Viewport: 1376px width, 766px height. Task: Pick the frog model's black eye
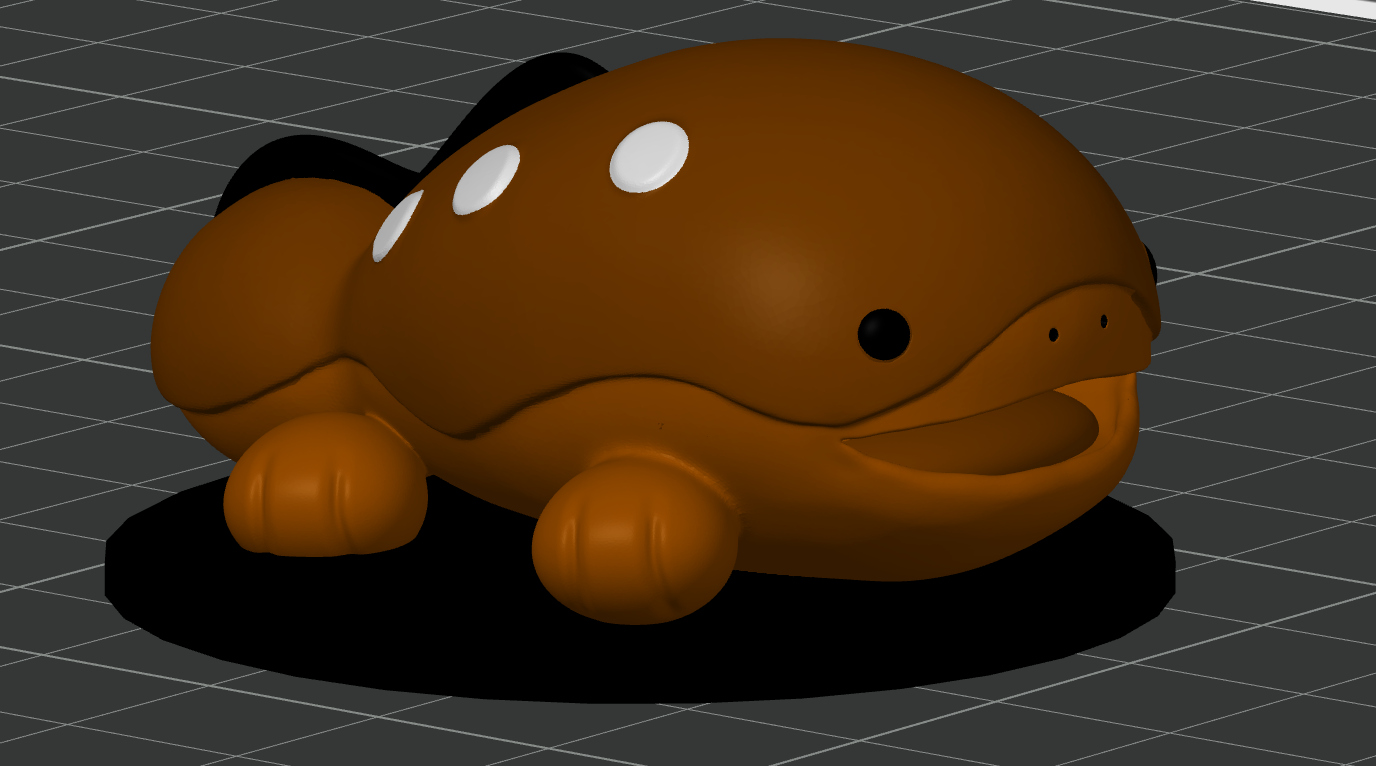(x=884, y=334)
